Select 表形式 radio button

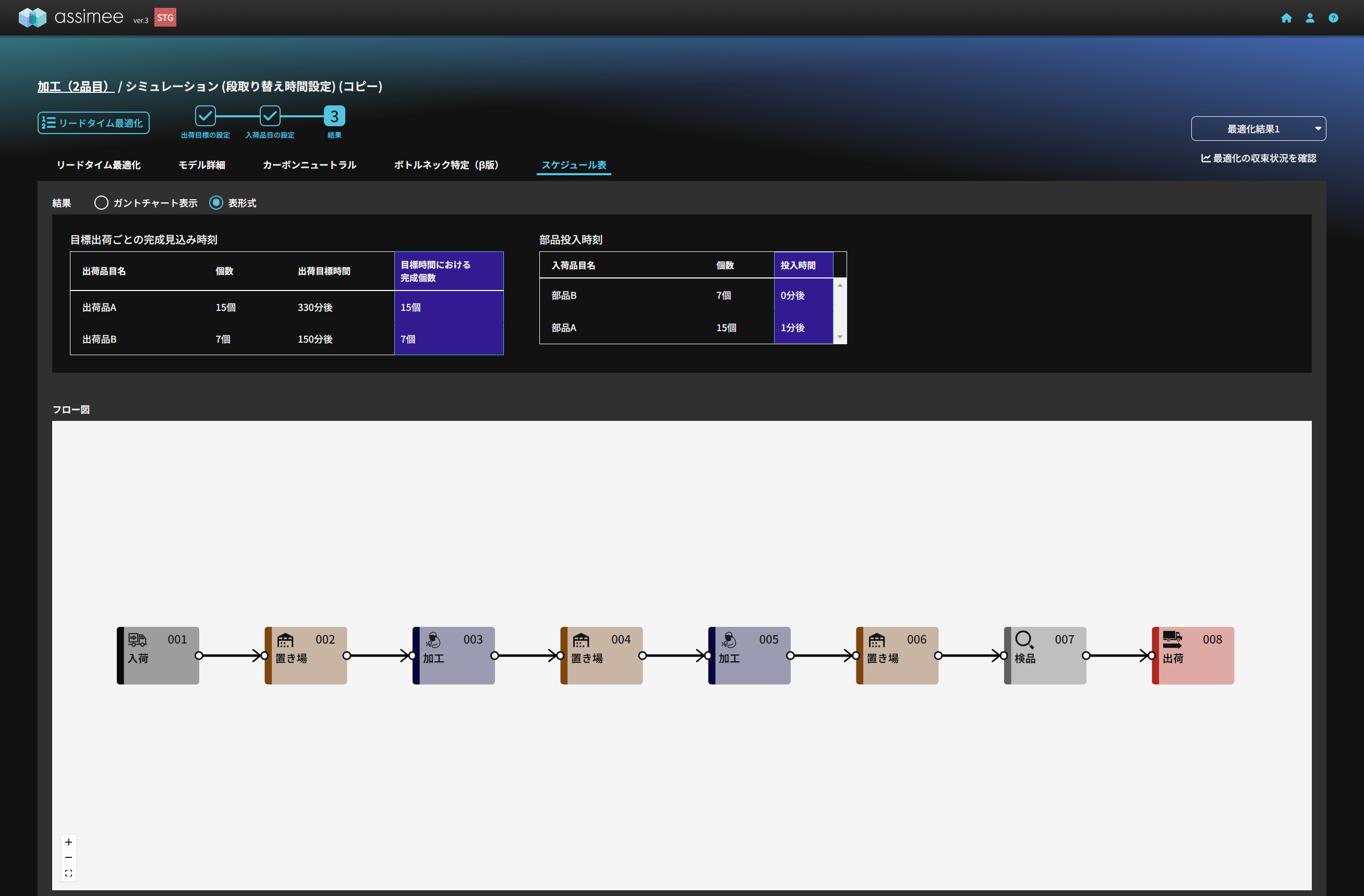pos(216,203)
